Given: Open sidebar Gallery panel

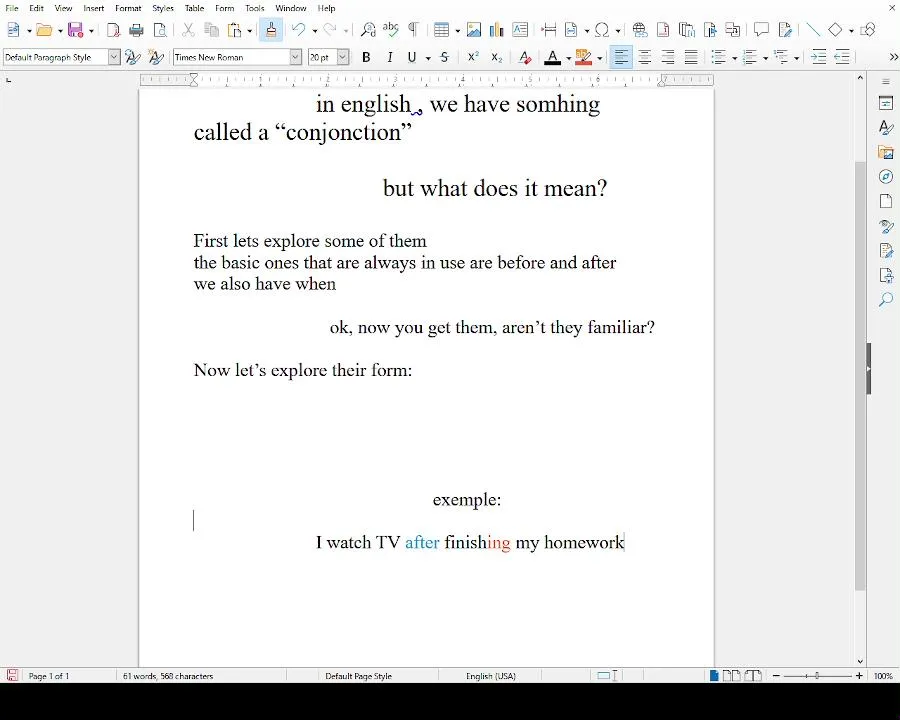Looking at the screenshot, I should click(x=886, y=152).
